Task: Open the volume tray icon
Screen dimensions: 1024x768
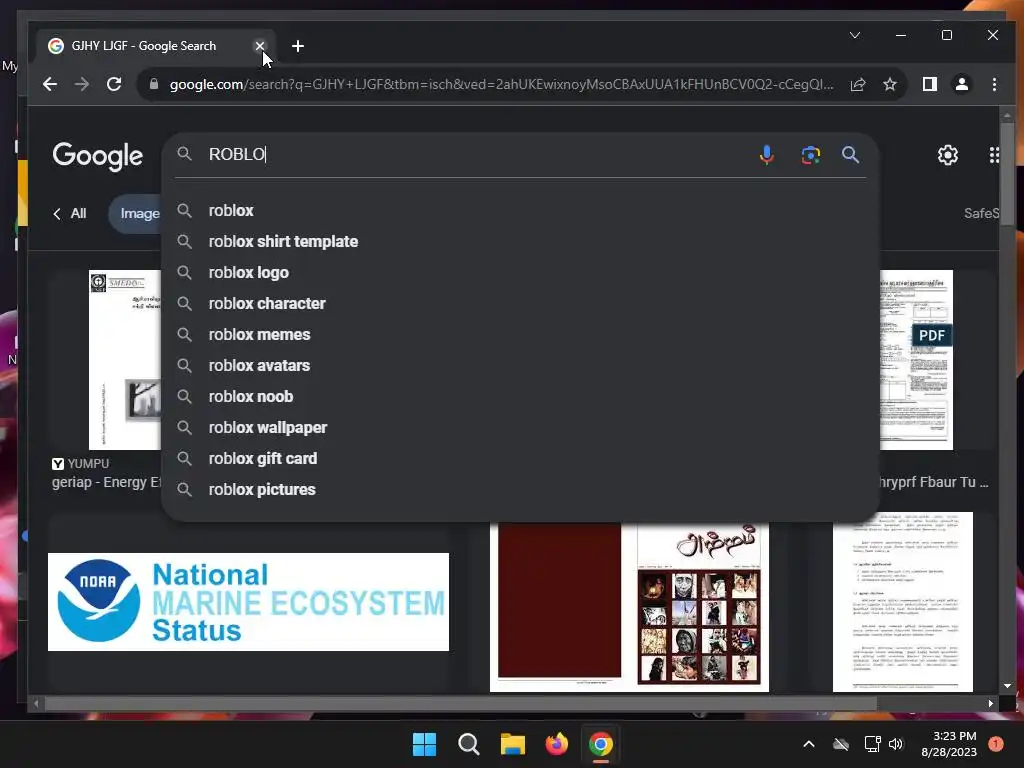Action: (x=896, y=744)
